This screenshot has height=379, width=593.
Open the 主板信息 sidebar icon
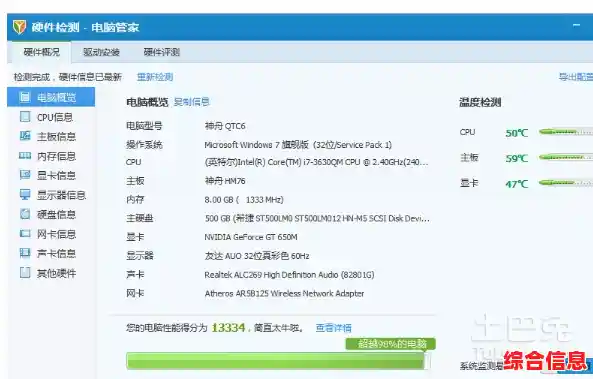(25, 136)
